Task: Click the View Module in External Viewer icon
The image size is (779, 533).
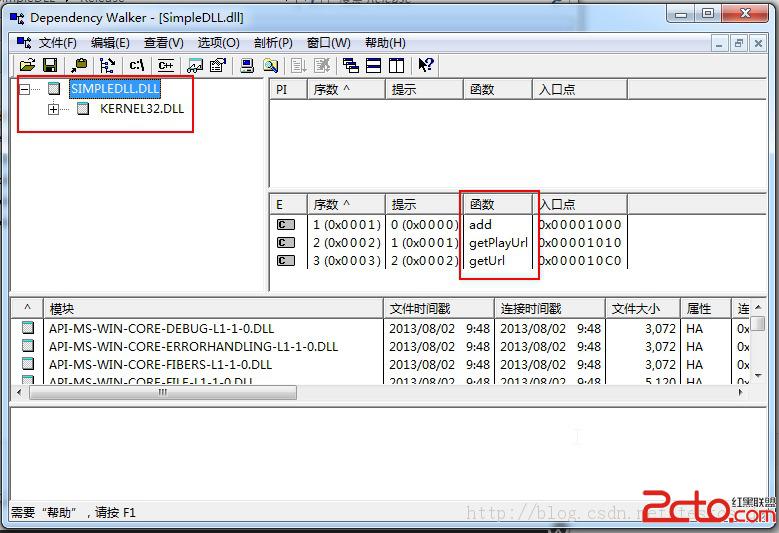Action: pos(195,65)
